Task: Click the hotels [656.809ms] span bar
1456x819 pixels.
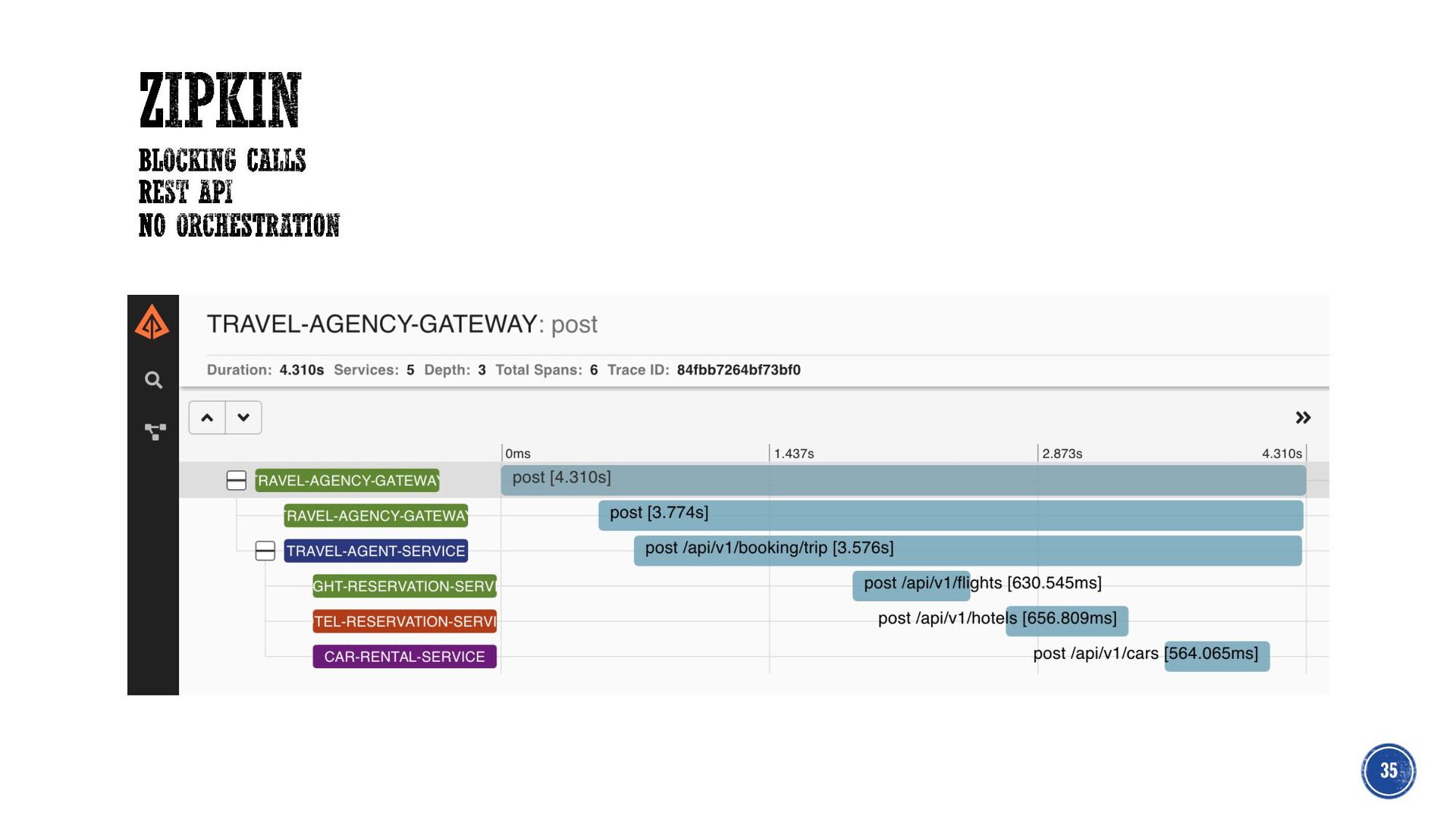Action: point(1067,621)
